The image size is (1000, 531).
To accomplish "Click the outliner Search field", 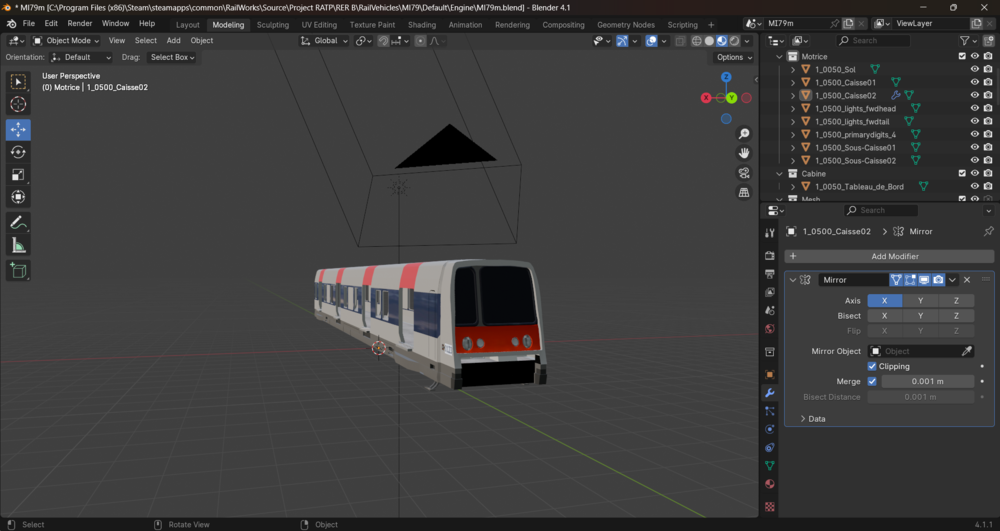I will (872, 40).
